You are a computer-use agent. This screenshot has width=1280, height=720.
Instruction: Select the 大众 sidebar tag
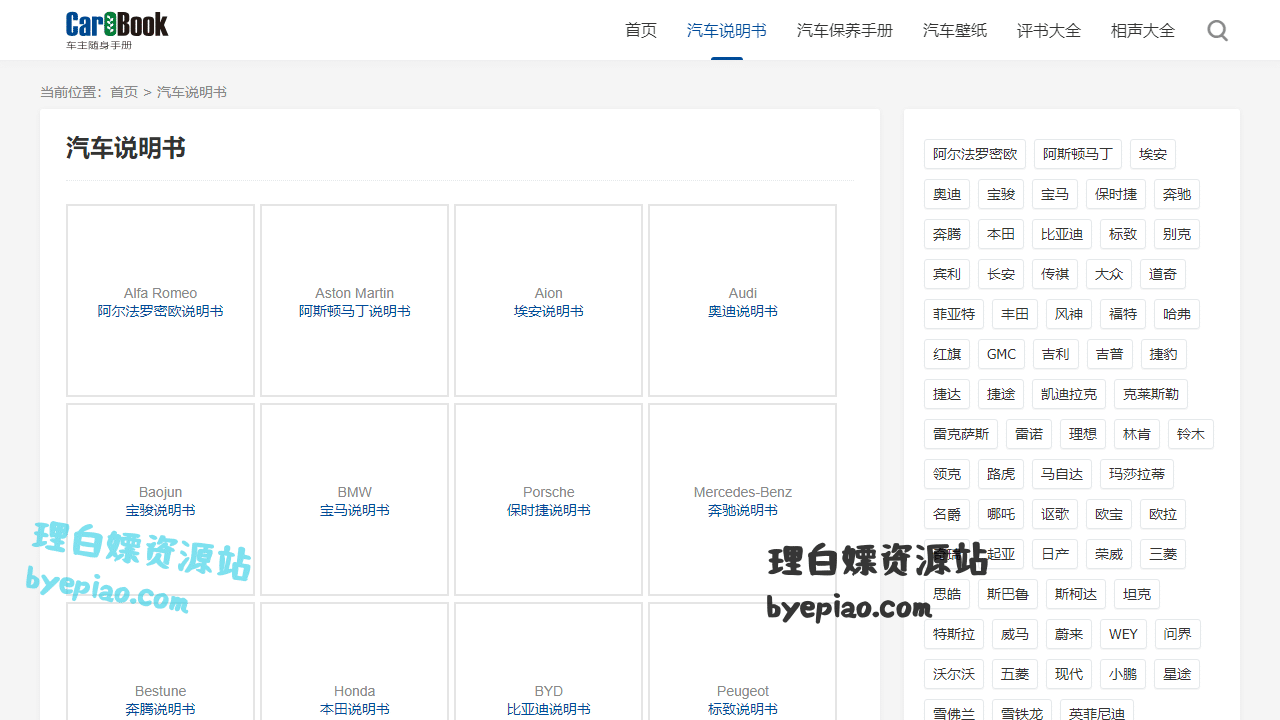(x=1109, y=274)
